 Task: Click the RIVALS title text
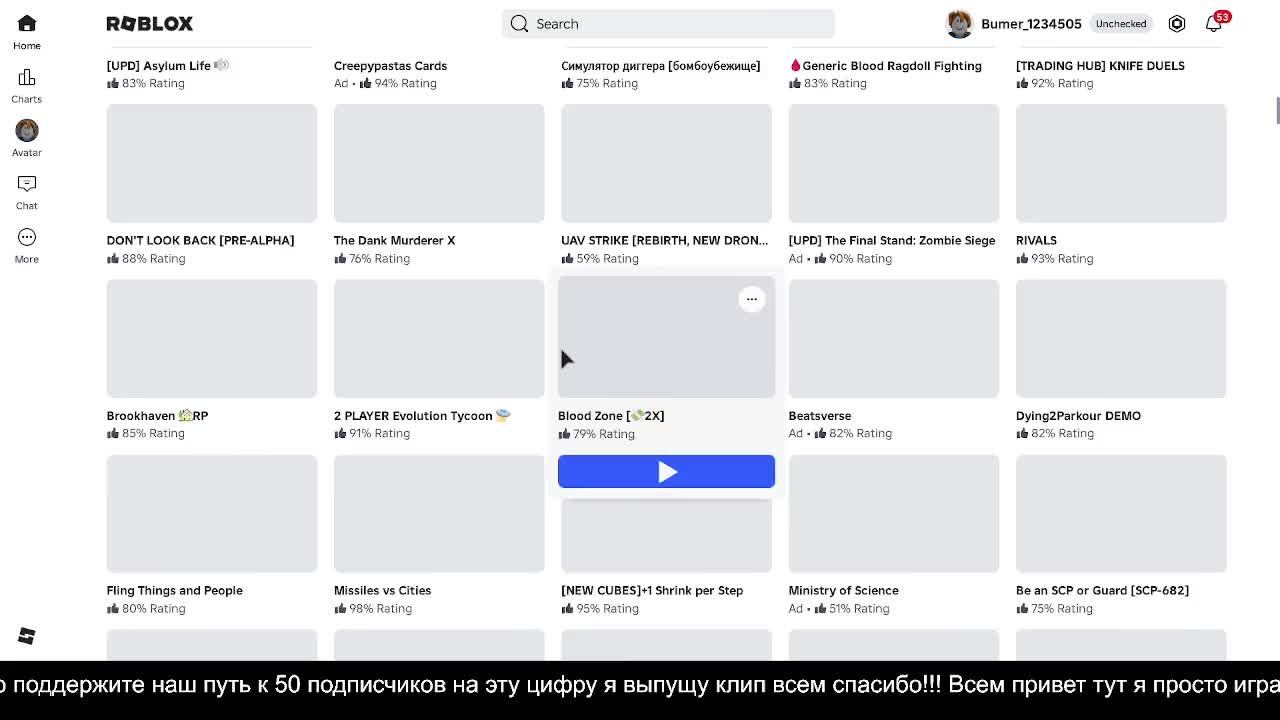point(1036,241)
